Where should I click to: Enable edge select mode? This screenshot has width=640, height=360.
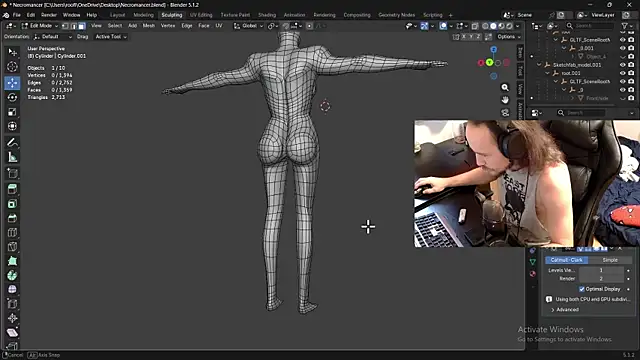(73, 26)
